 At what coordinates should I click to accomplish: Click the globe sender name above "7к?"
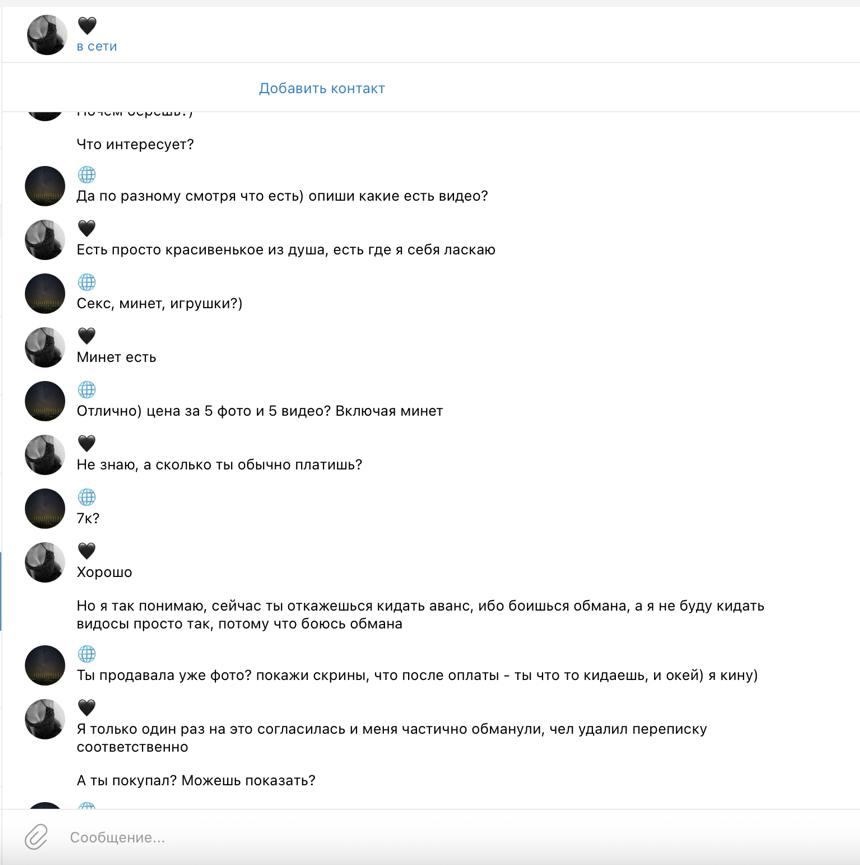pyautogui.click(x=87, y=497)
